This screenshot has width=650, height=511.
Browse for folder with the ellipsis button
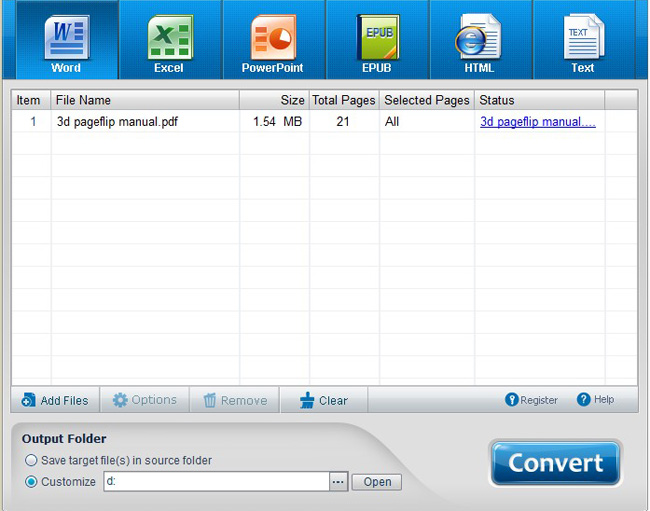coord(338,482)
